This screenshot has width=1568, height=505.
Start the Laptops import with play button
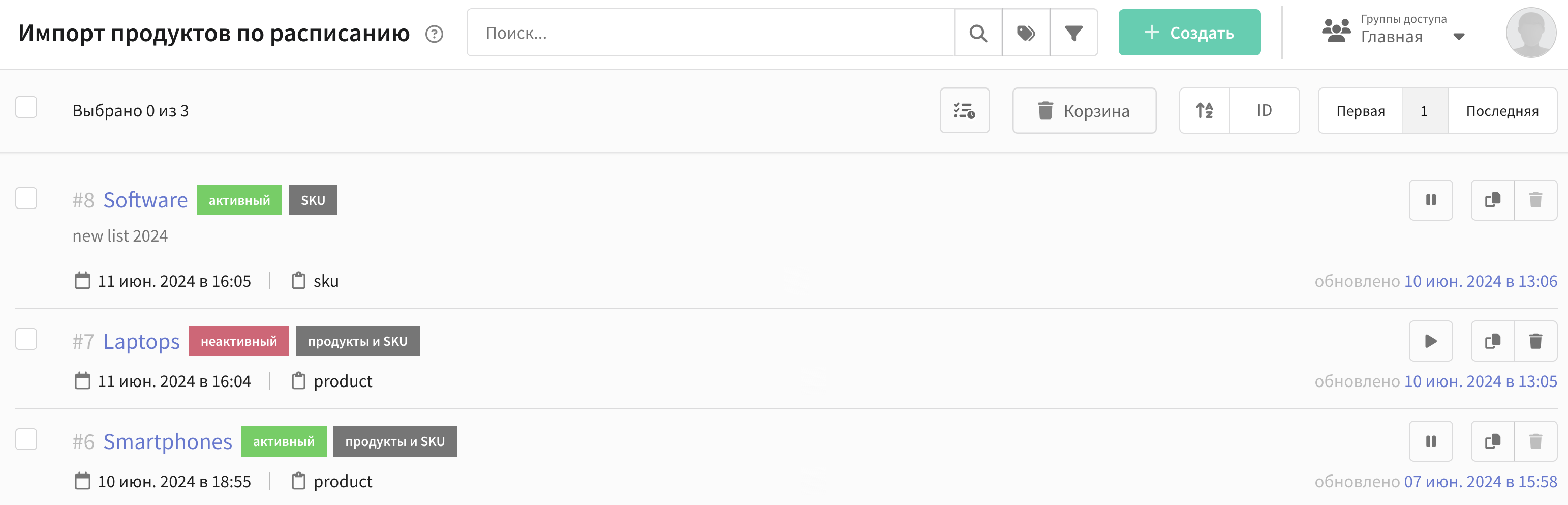tap(1430, 341)
